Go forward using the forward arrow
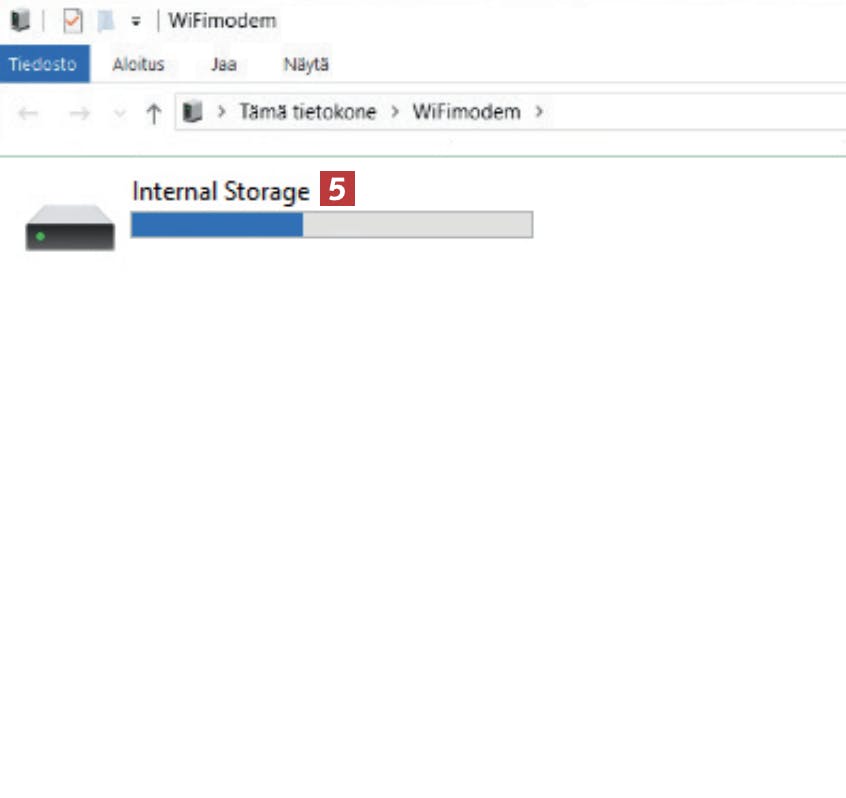 point(79,113)
